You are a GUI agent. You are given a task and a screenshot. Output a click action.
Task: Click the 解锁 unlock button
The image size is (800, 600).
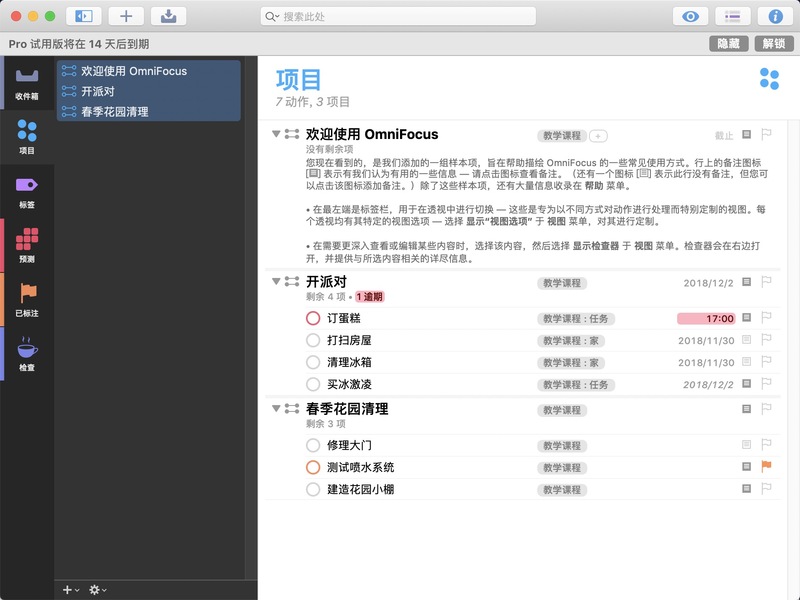coord(773,44)
